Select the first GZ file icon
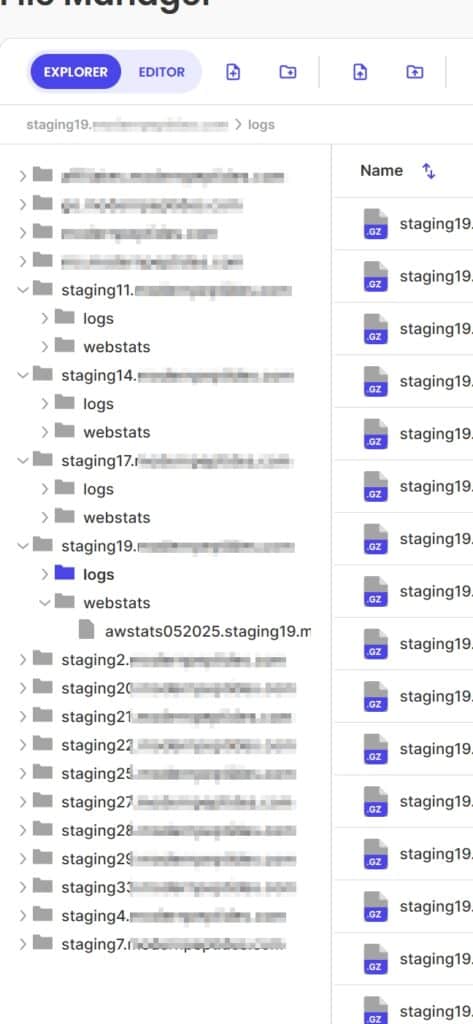473x1024 pixels. (376, 224)
